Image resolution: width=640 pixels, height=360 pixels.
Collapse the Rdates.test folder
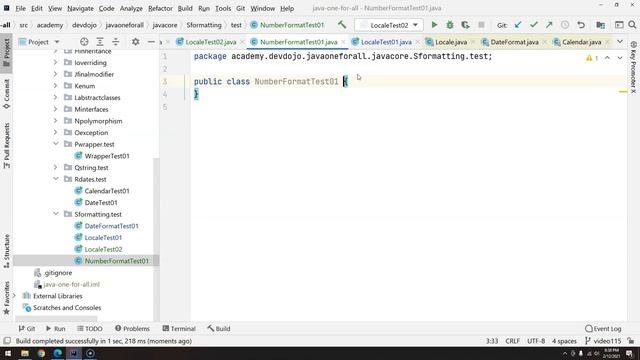[x=56, y=179]
